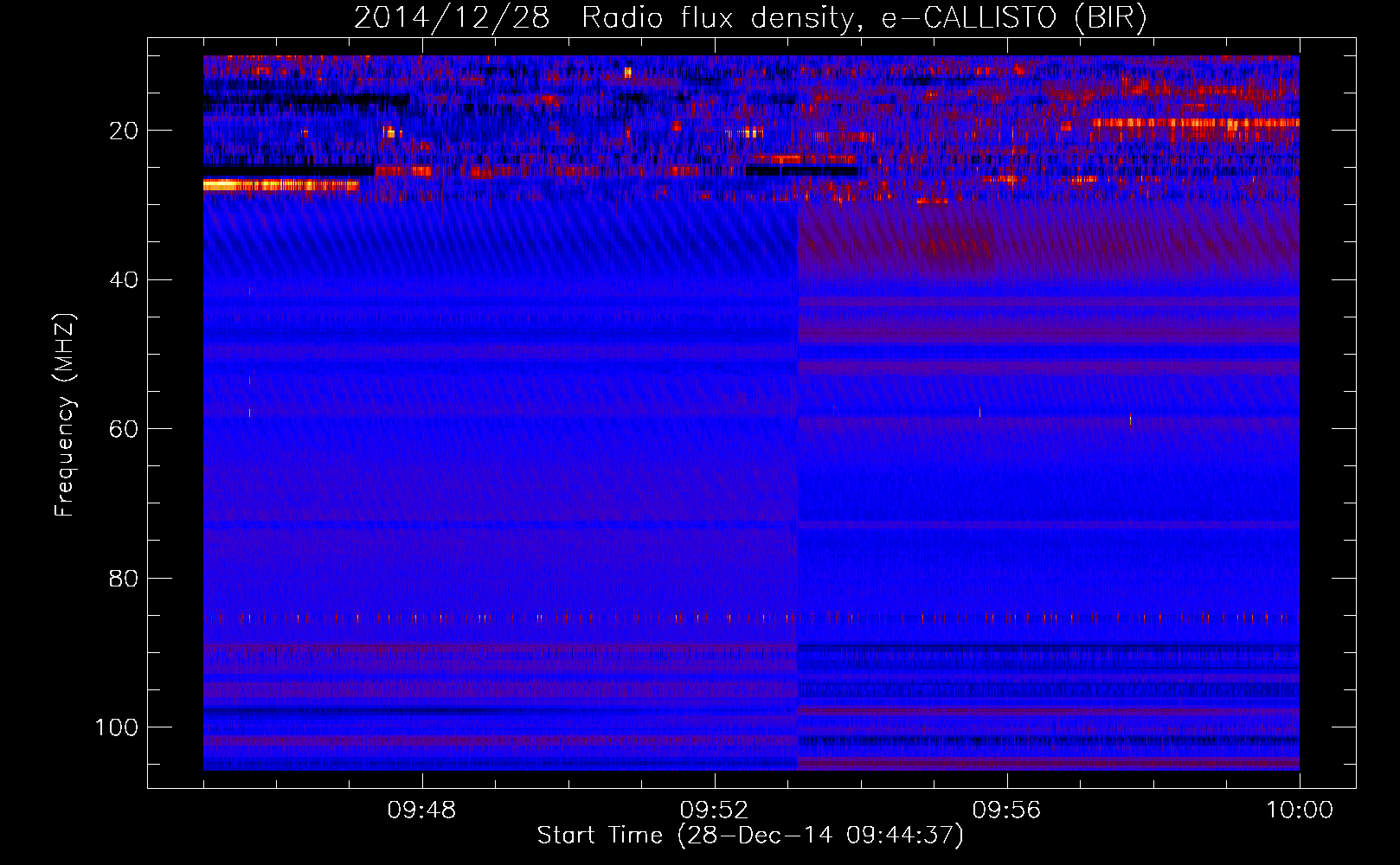Image resolution: width=1400 pixels, height=865 pixels.
Task: Click the frequency tick label '80'
Action: coord(124,578)
